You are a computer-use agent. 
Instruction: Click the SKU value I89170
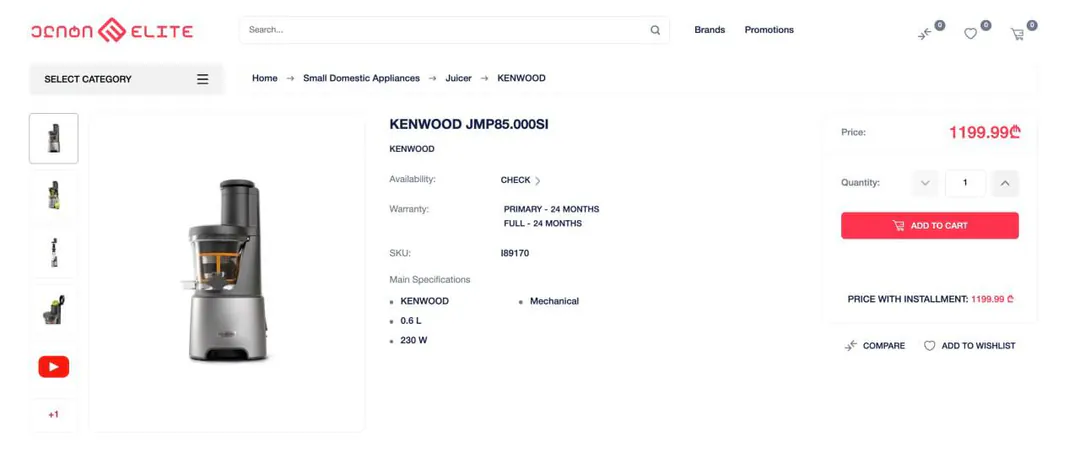[515, 253]
